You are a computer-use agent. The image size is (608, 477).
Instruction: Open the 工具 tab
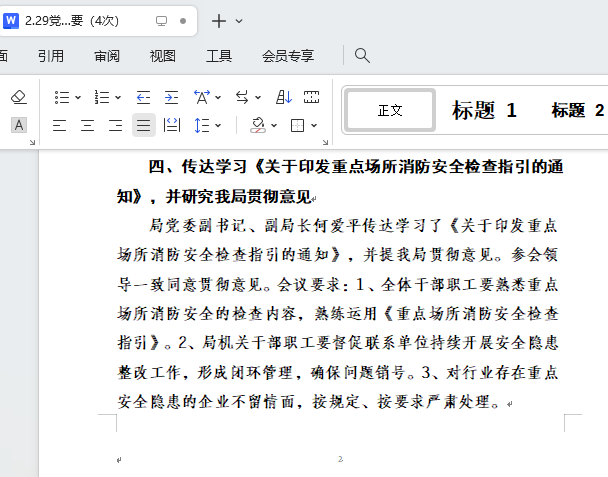point(219,56)
